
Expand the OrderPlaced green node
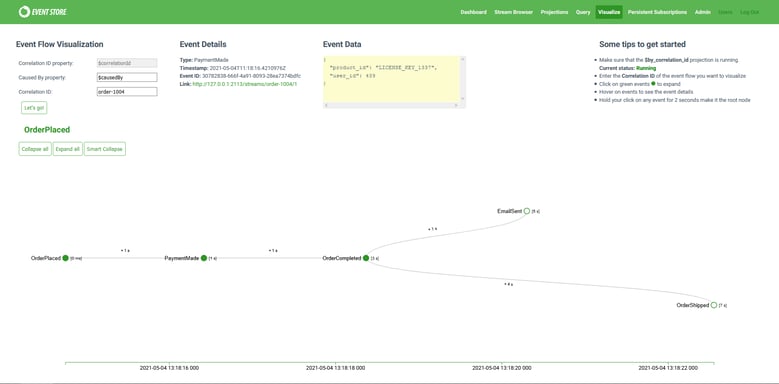click(x=66, y=258)
